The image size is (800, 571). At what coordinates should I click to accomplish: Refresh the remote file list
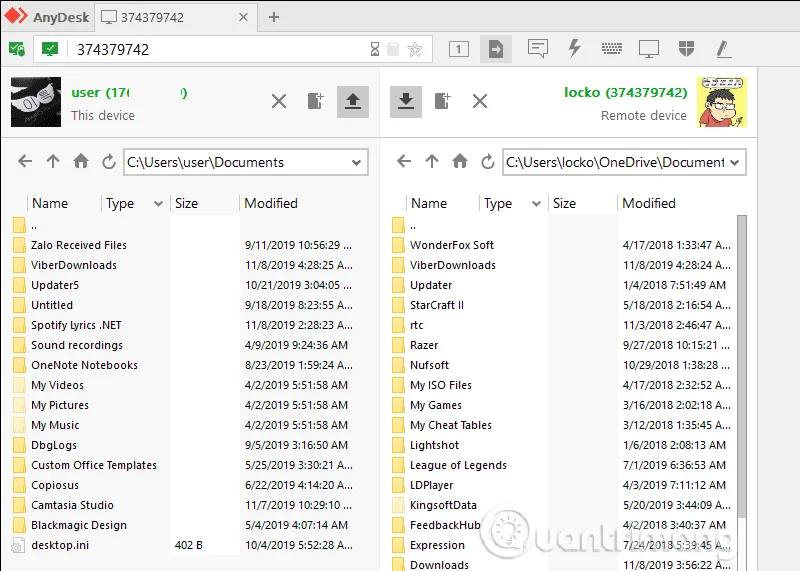[488, 162]
